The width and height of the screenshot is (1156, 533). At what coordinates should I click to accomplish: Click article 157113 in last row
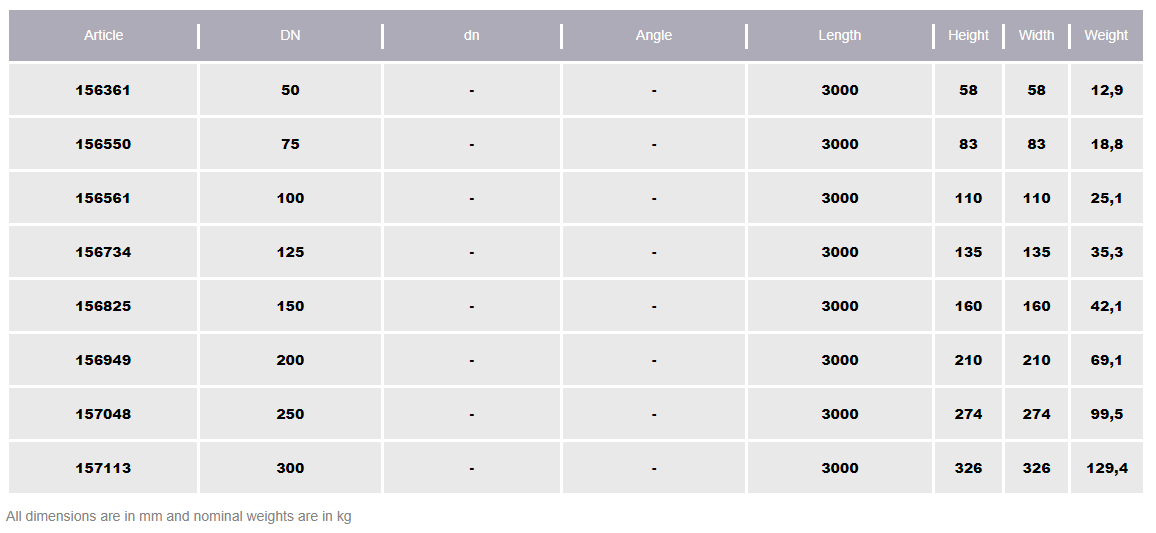point(103,468)
